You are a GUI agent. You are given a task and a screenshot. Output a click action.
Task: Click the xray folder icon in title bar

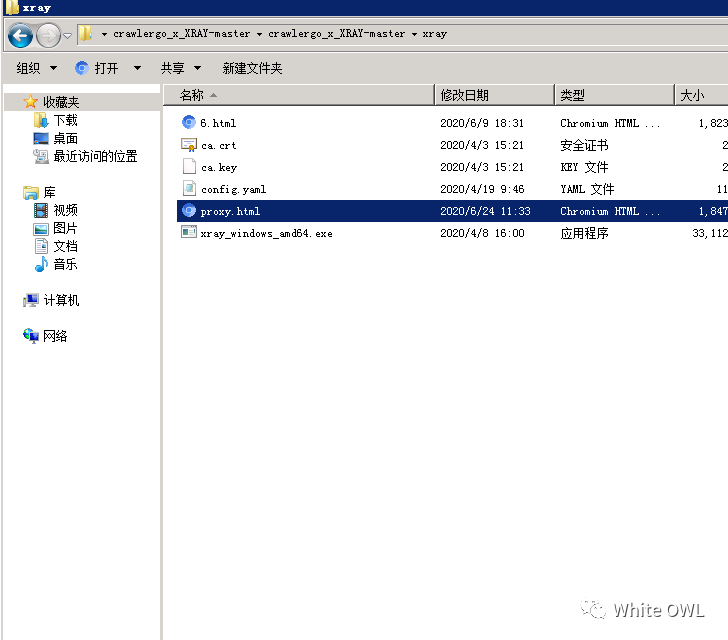pyautogui.click(x=12, y=7)
